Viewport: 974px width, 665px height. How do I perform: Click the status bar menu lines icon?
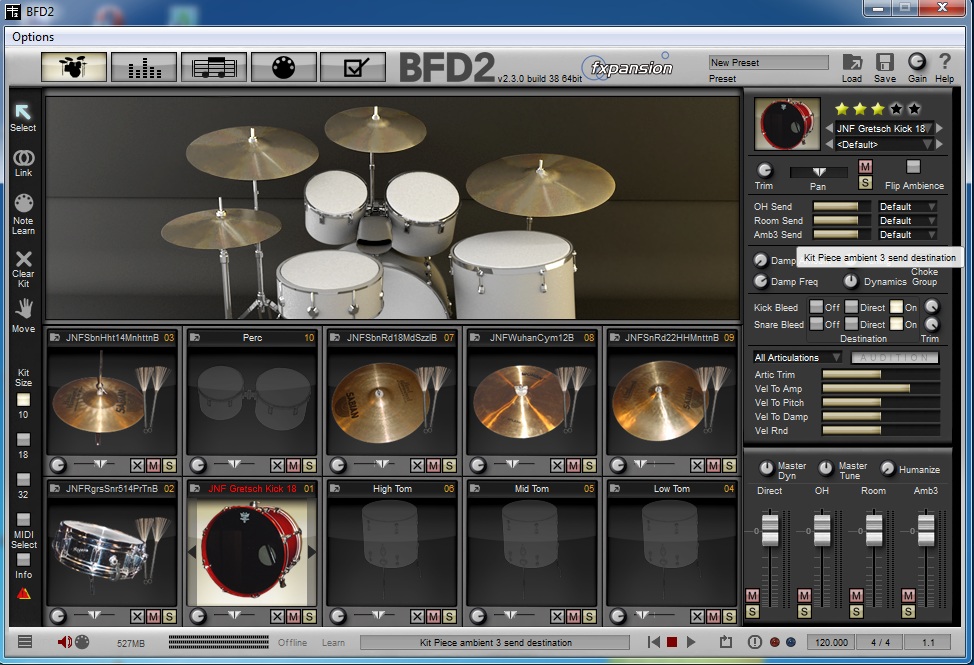click(25, 642)
